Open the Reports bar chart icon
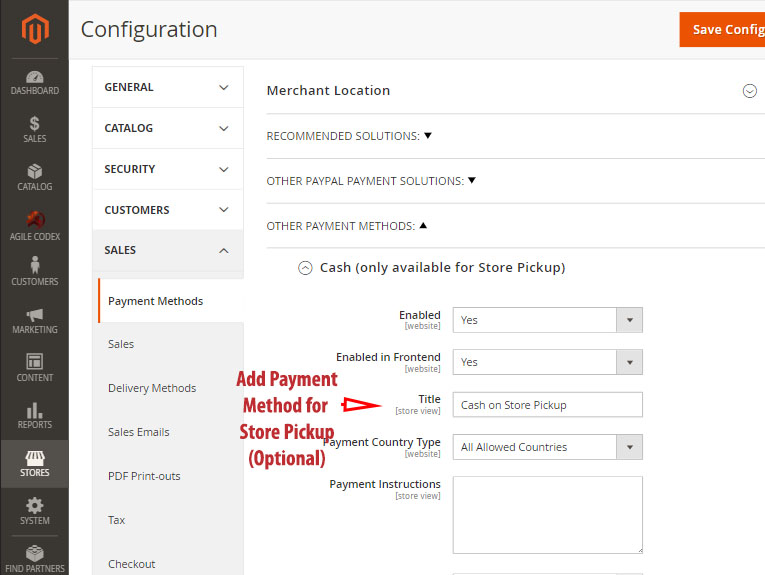 34,416
